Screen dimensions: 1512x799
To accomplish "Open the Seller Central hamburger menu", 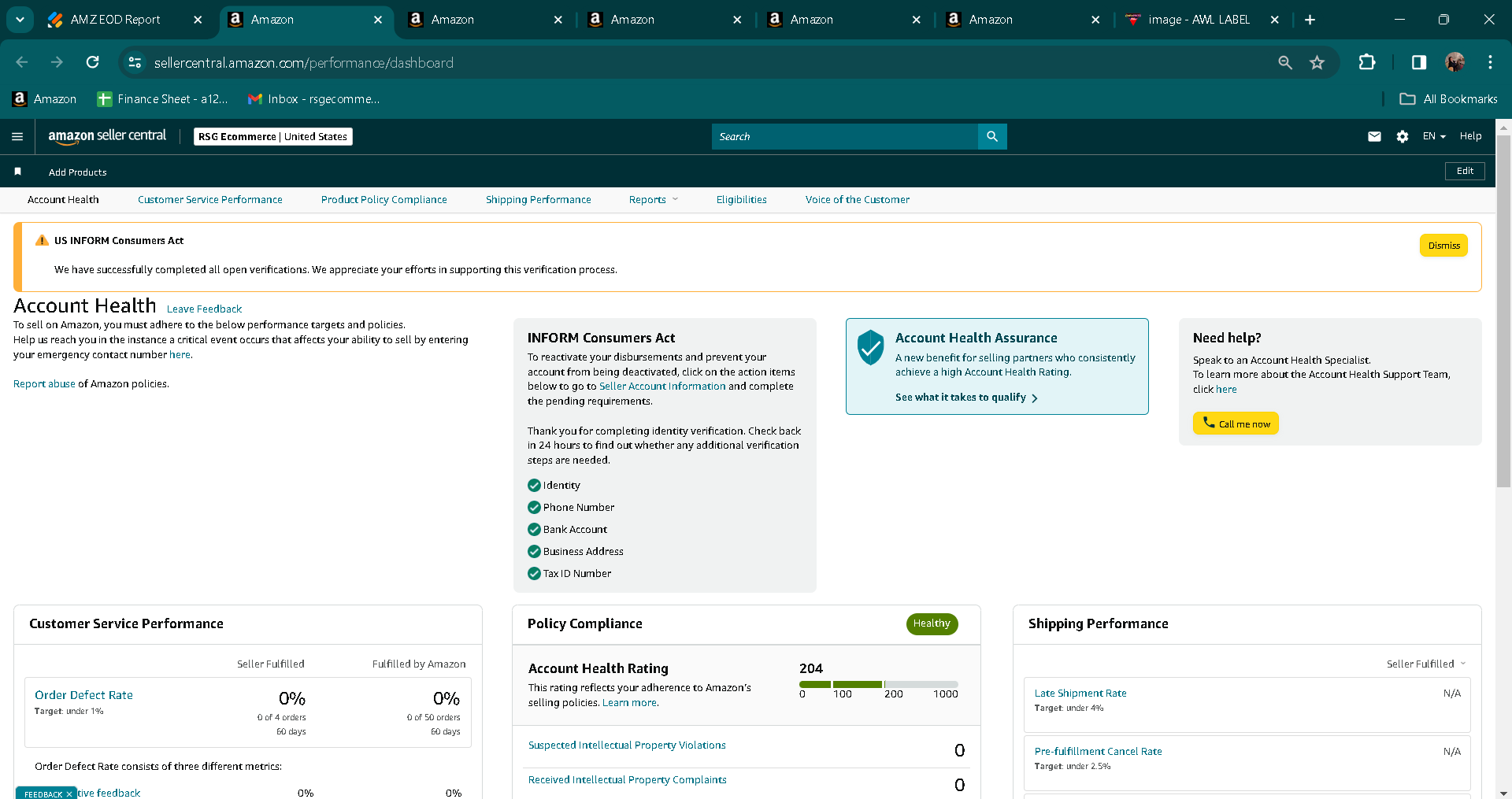I will (x=17, y=136).
